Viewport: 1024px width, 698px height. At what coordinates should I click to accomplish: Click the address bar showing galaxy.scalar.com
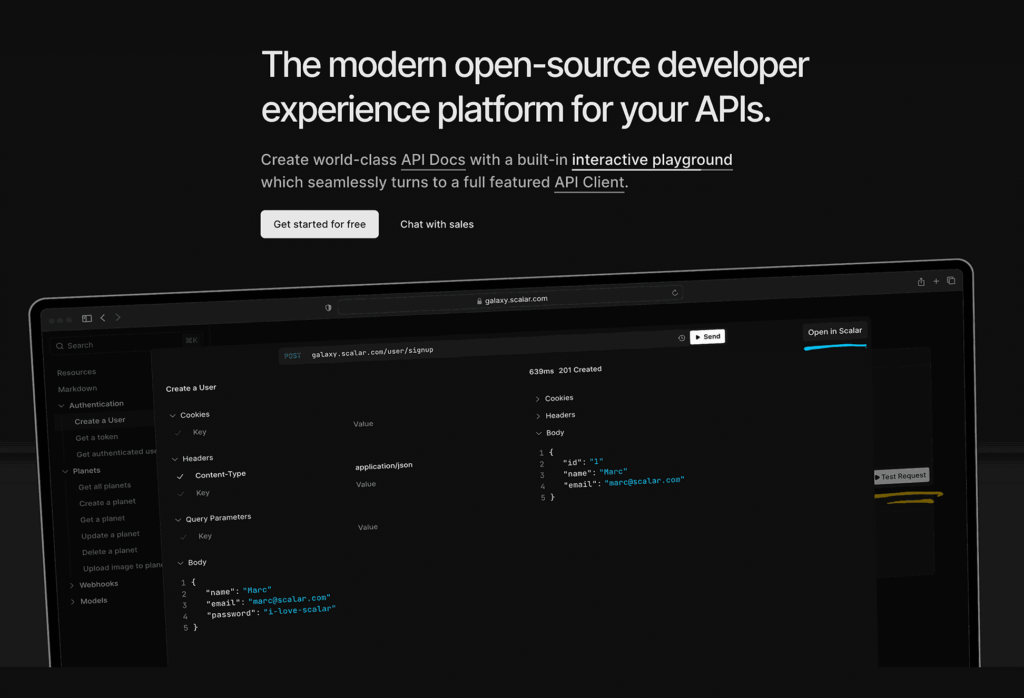pos(513,298)
